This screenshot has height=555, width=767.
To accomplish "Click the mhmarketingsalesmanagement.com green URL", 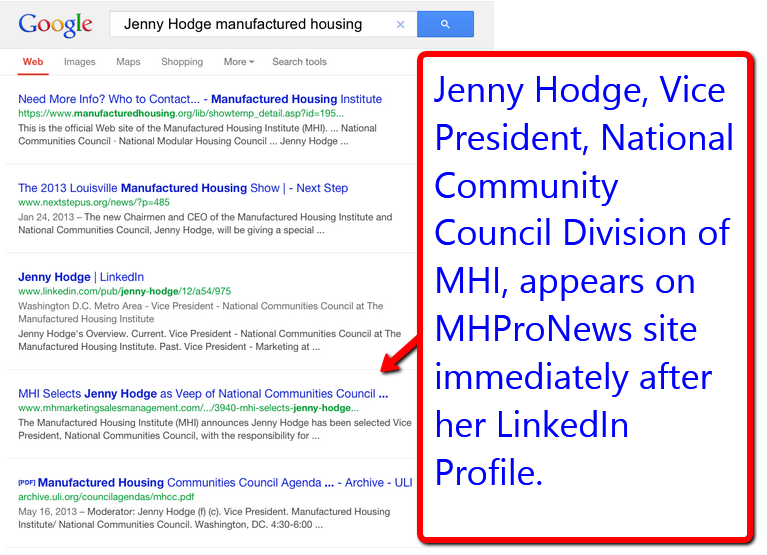I will coord(188,408).
